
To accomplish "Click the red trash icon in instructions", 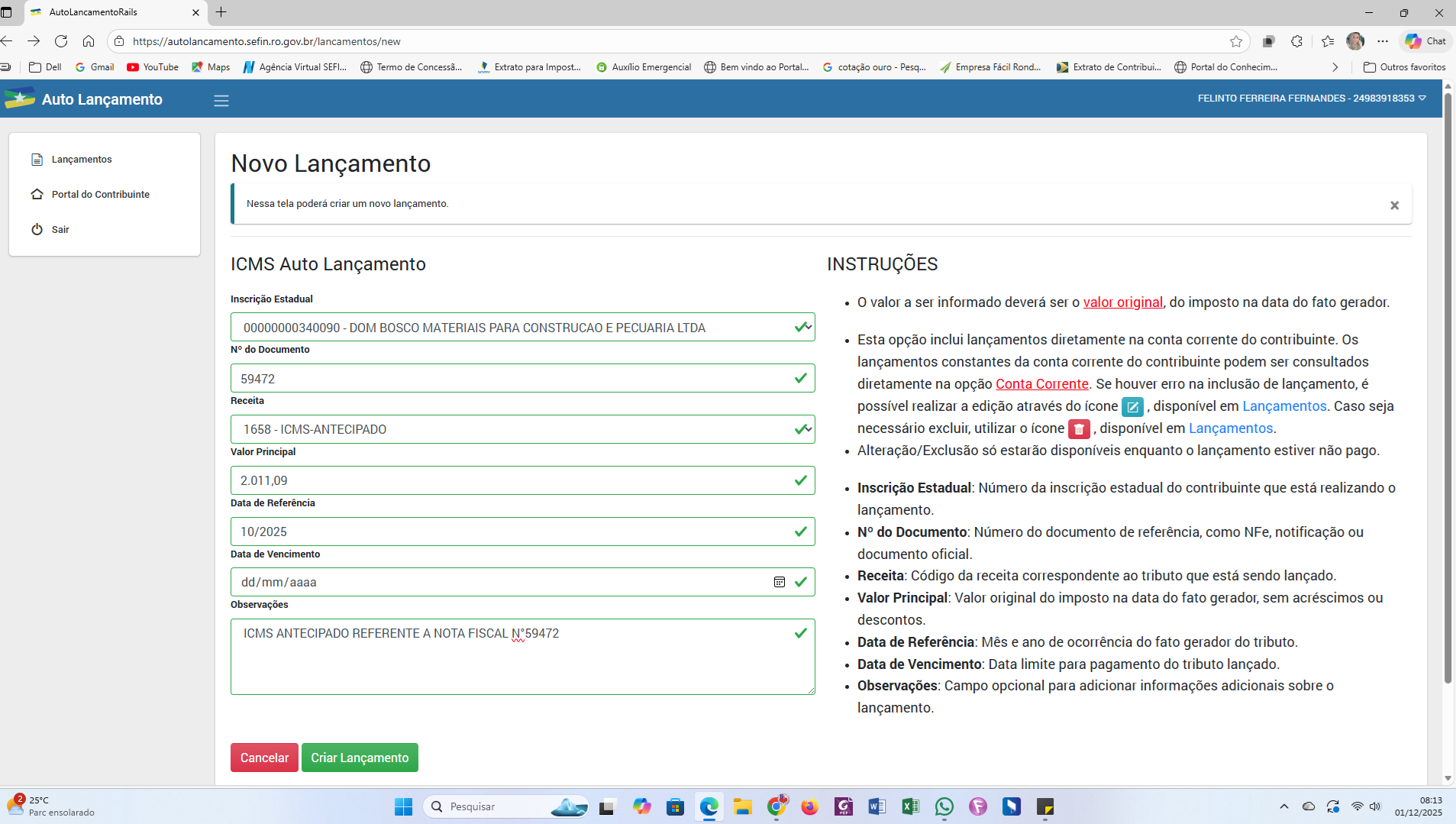I will 1078,429.
